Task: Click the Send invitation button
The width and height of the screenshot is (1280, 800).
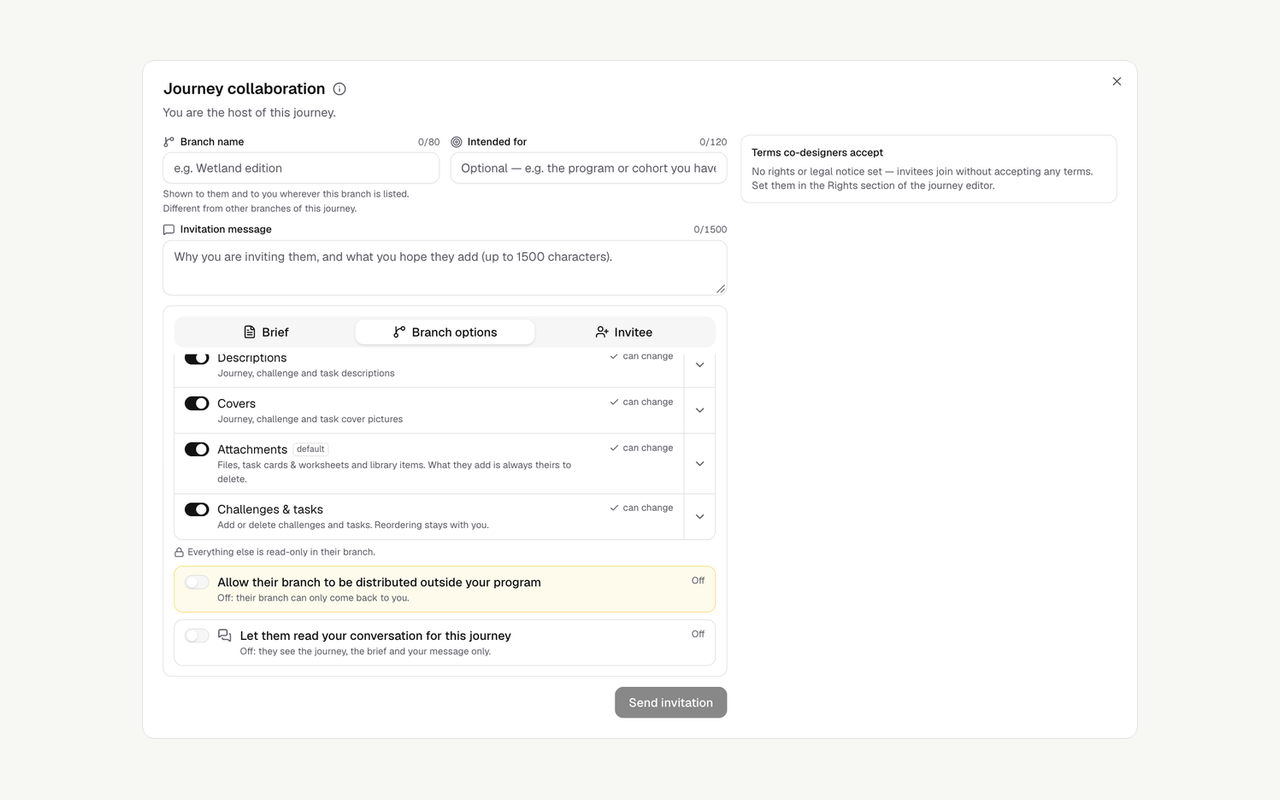Action: point(671,702)
